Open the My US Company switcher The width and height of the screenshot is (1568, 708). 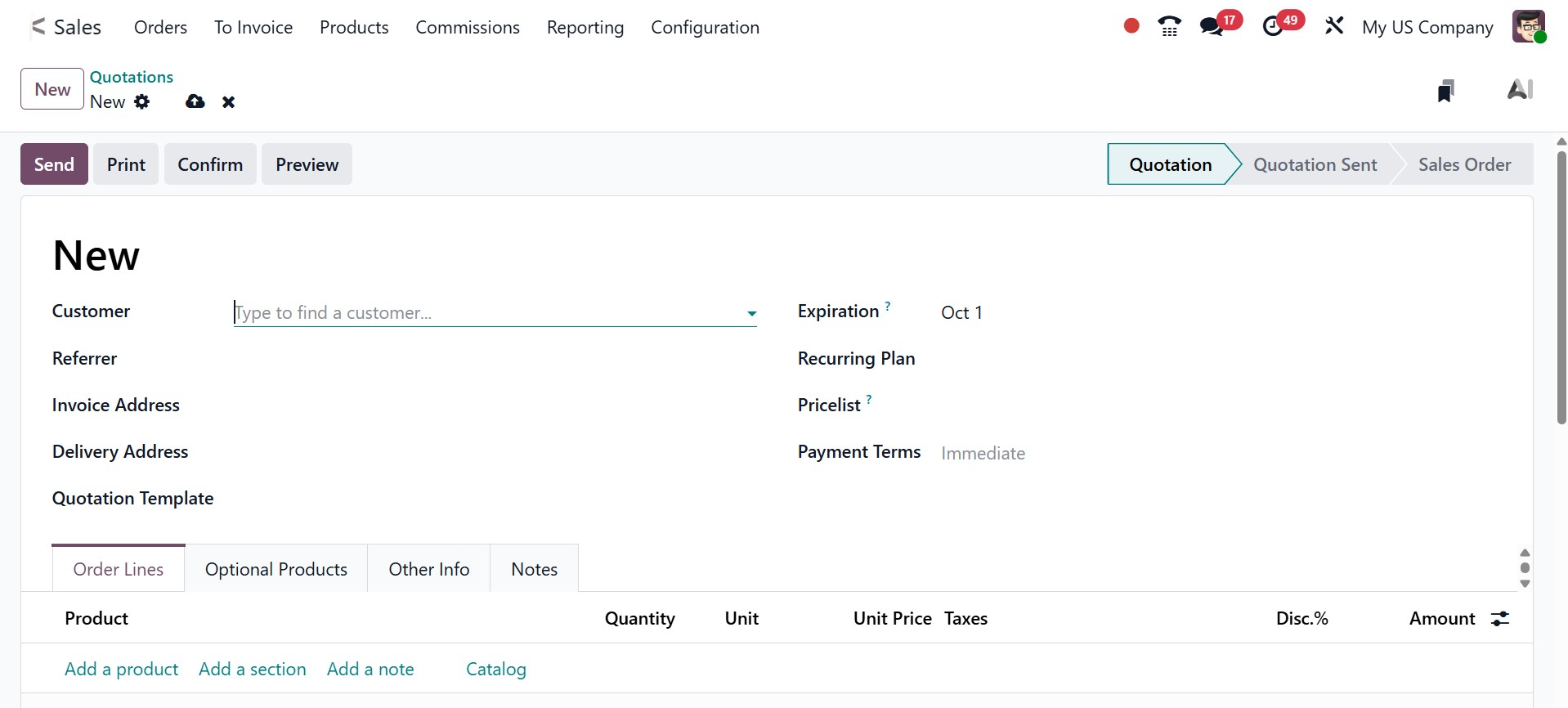pos(1427,28)
